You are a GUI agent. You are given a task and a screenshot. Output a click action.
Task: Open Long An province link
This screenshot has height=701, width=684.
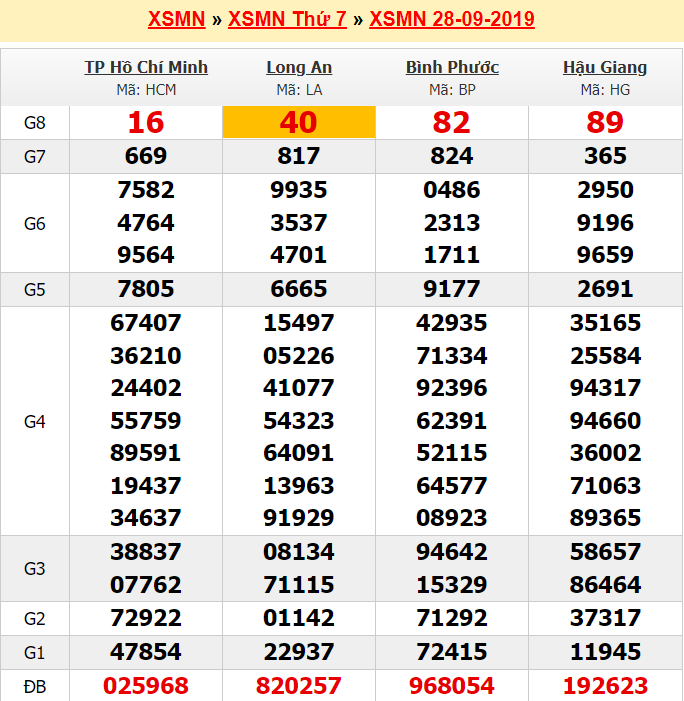[x=299, y=67]
